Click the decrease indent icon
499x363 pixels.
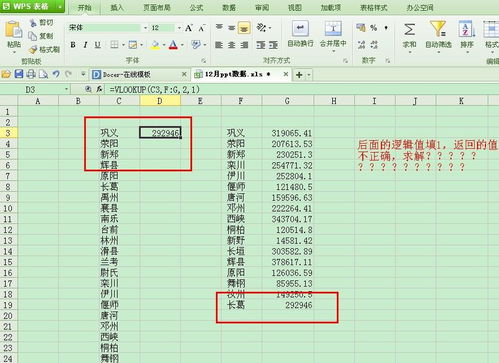pos(261,45)
